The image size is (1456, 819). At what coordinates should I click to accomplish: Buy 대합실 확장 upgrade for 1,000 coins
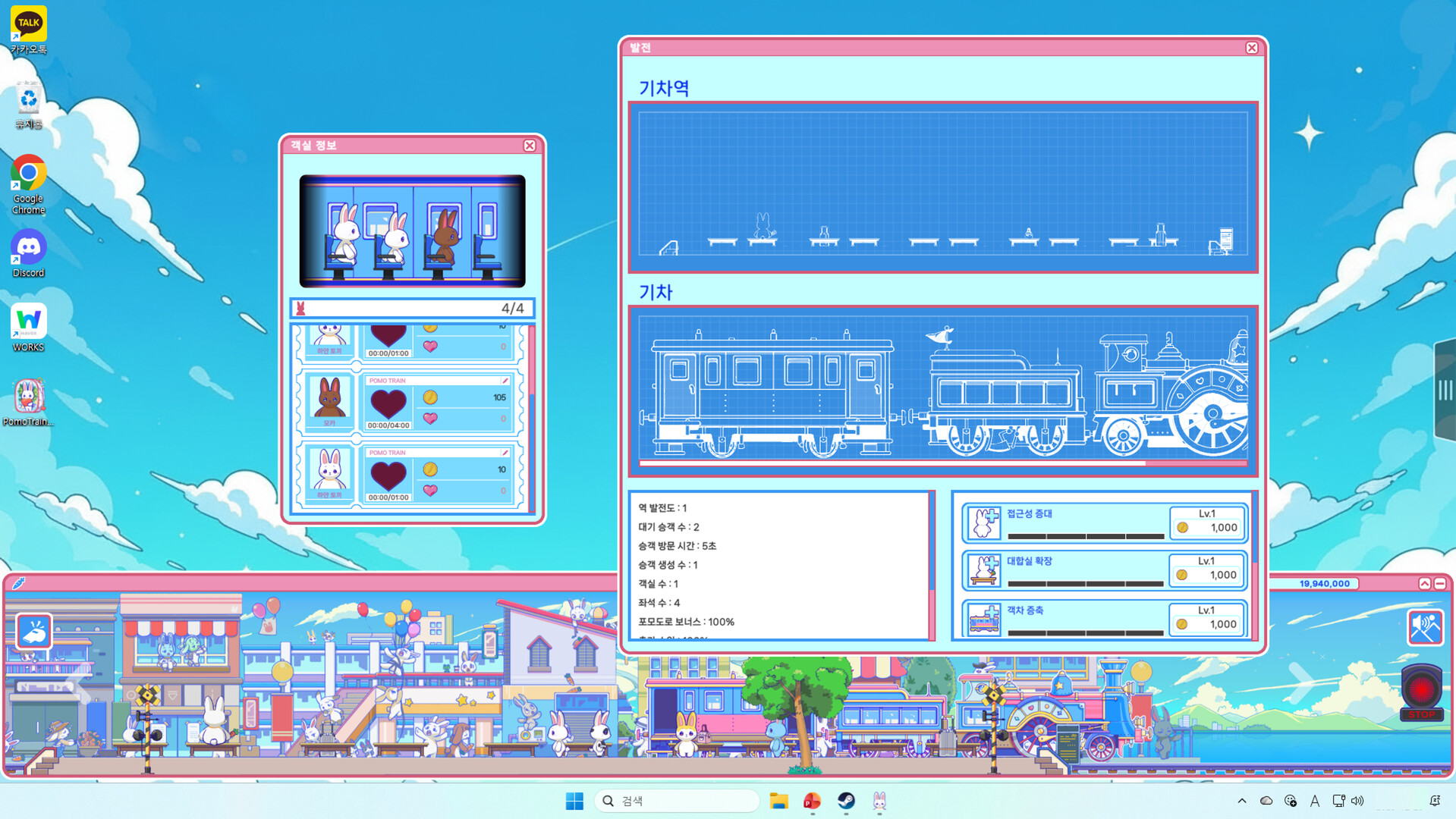[x=1207, y=570]
